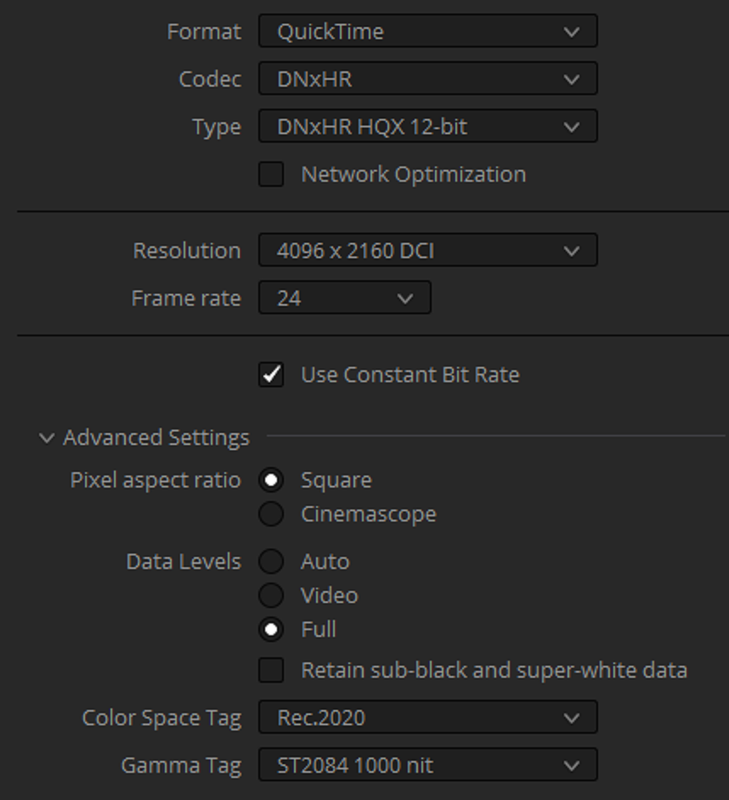This screenshot has height=800, width=729.
Task: Set Data Levels to Full
Action: point(271,629)
